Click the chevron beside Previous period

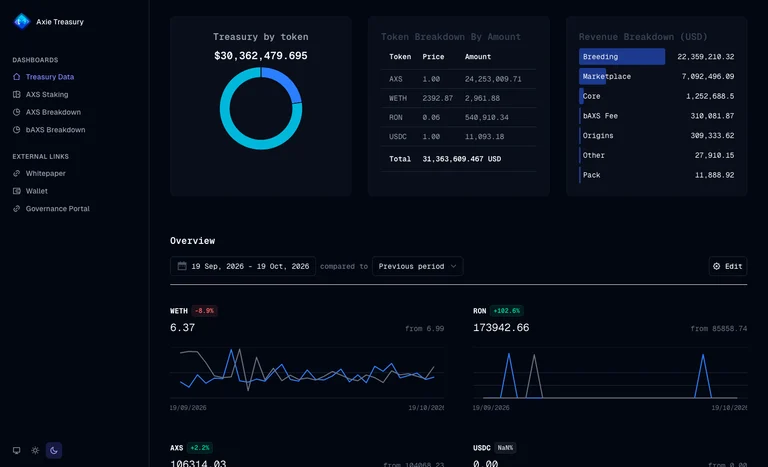pos(454,266)
